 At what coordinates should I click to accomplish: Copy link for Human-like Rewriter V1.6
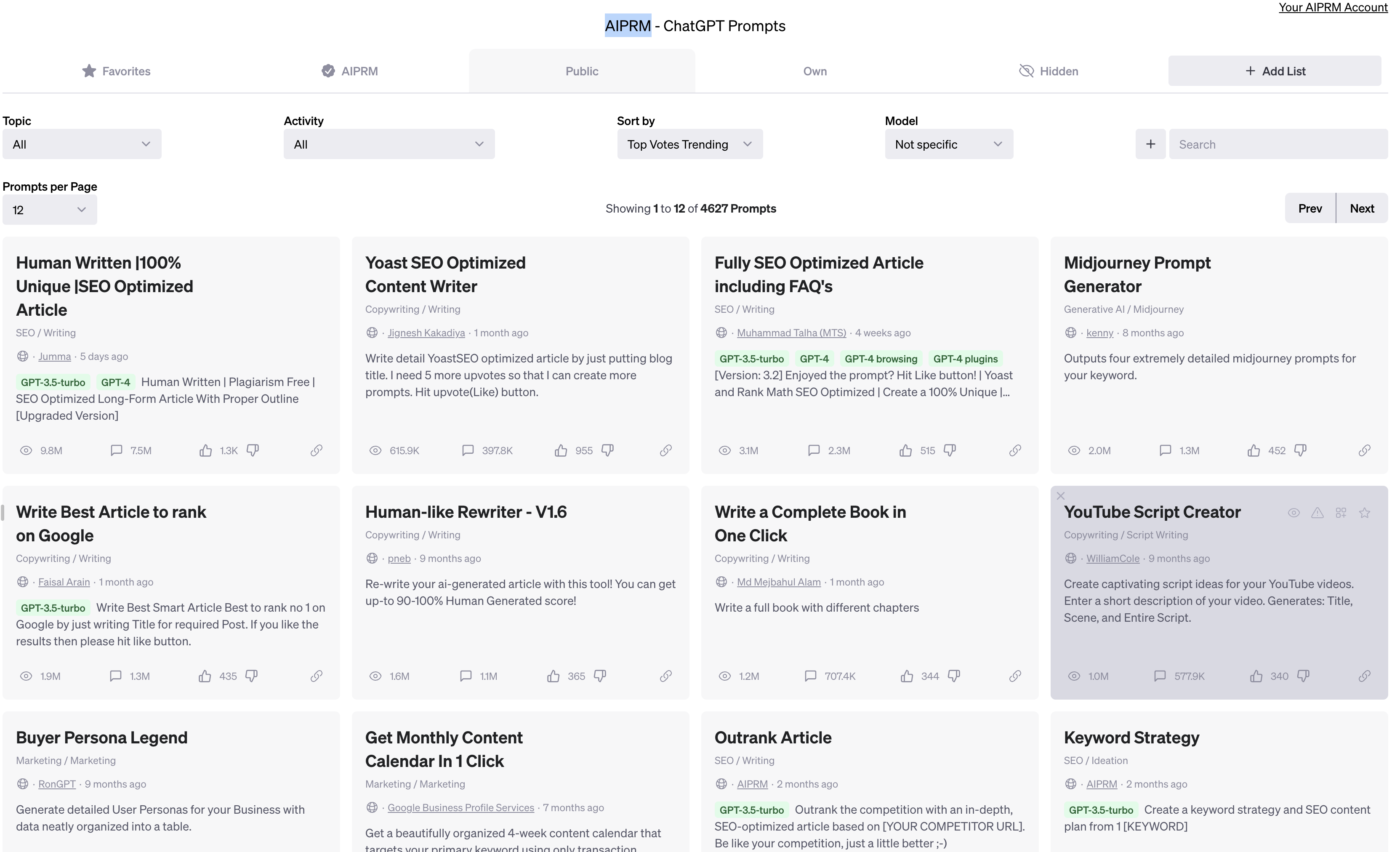(665, 676)
